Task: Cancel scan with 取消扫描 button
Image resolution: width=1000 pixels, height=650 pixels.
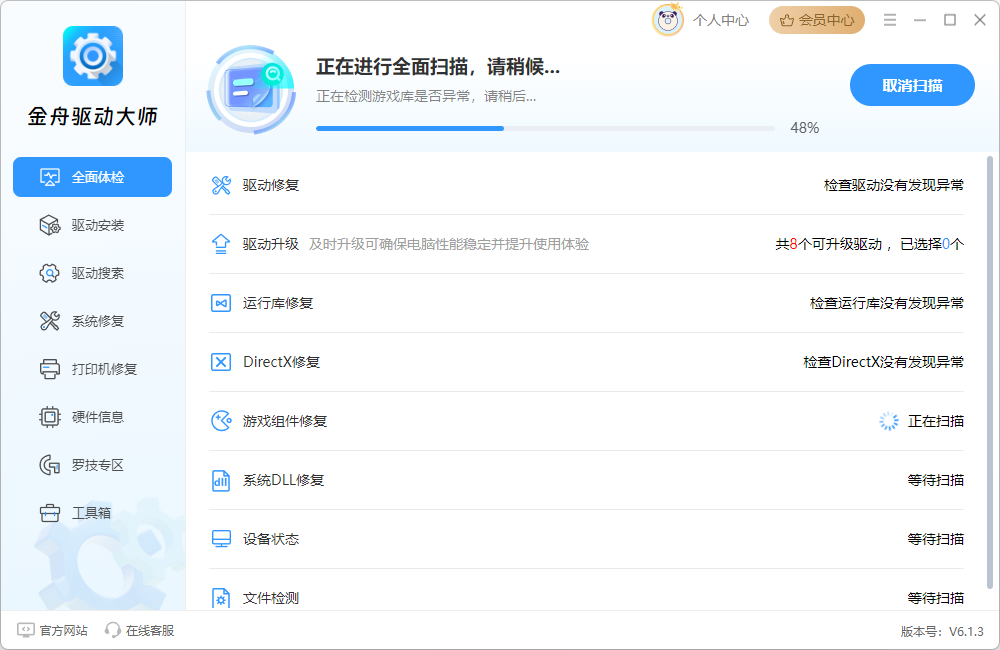Action: [912, 85]
